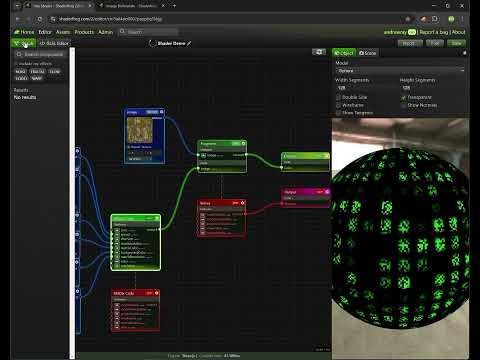Open the Model dropdown

point(400,71)
